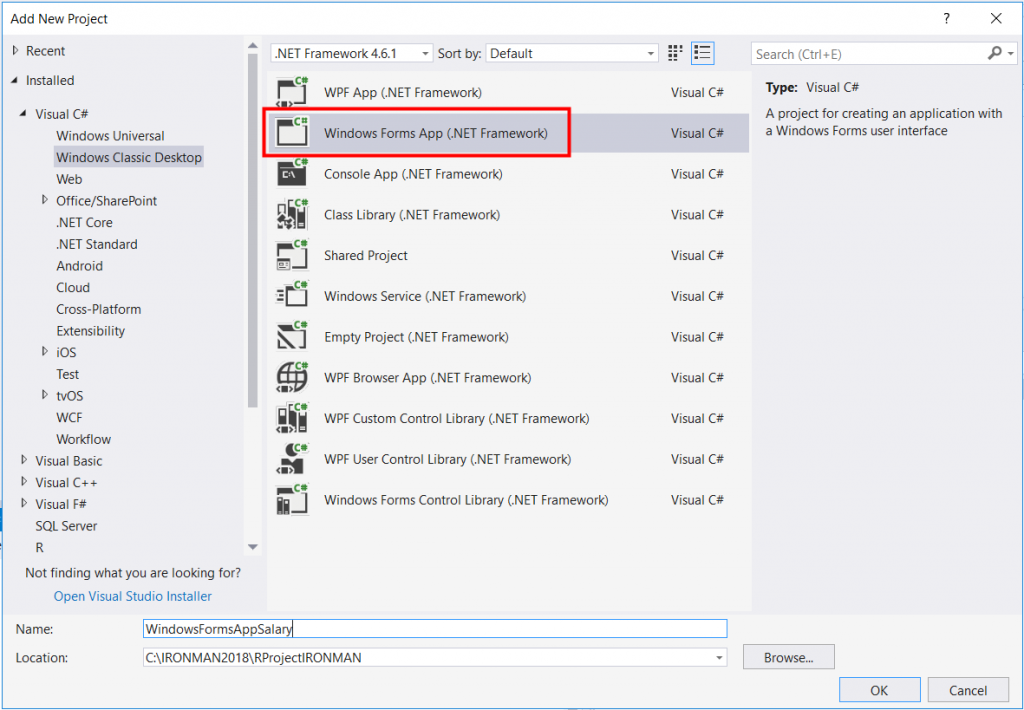Select the Cloud category
This screenshot has width=1024, height=710.
(x=73, y=287)
